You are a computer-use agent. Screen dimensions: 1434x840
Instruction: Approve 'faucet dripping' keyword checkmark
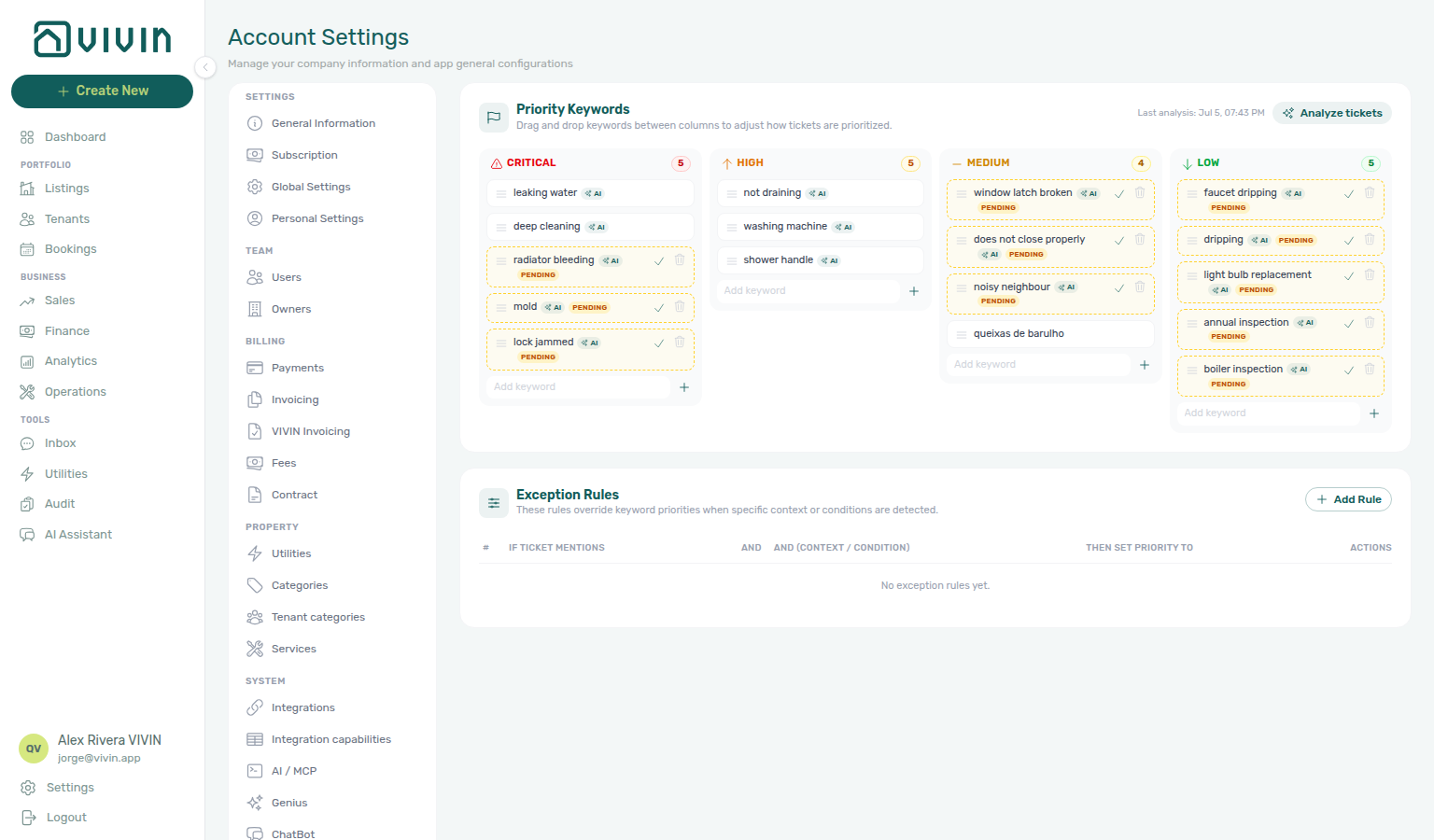point(1349,194)
